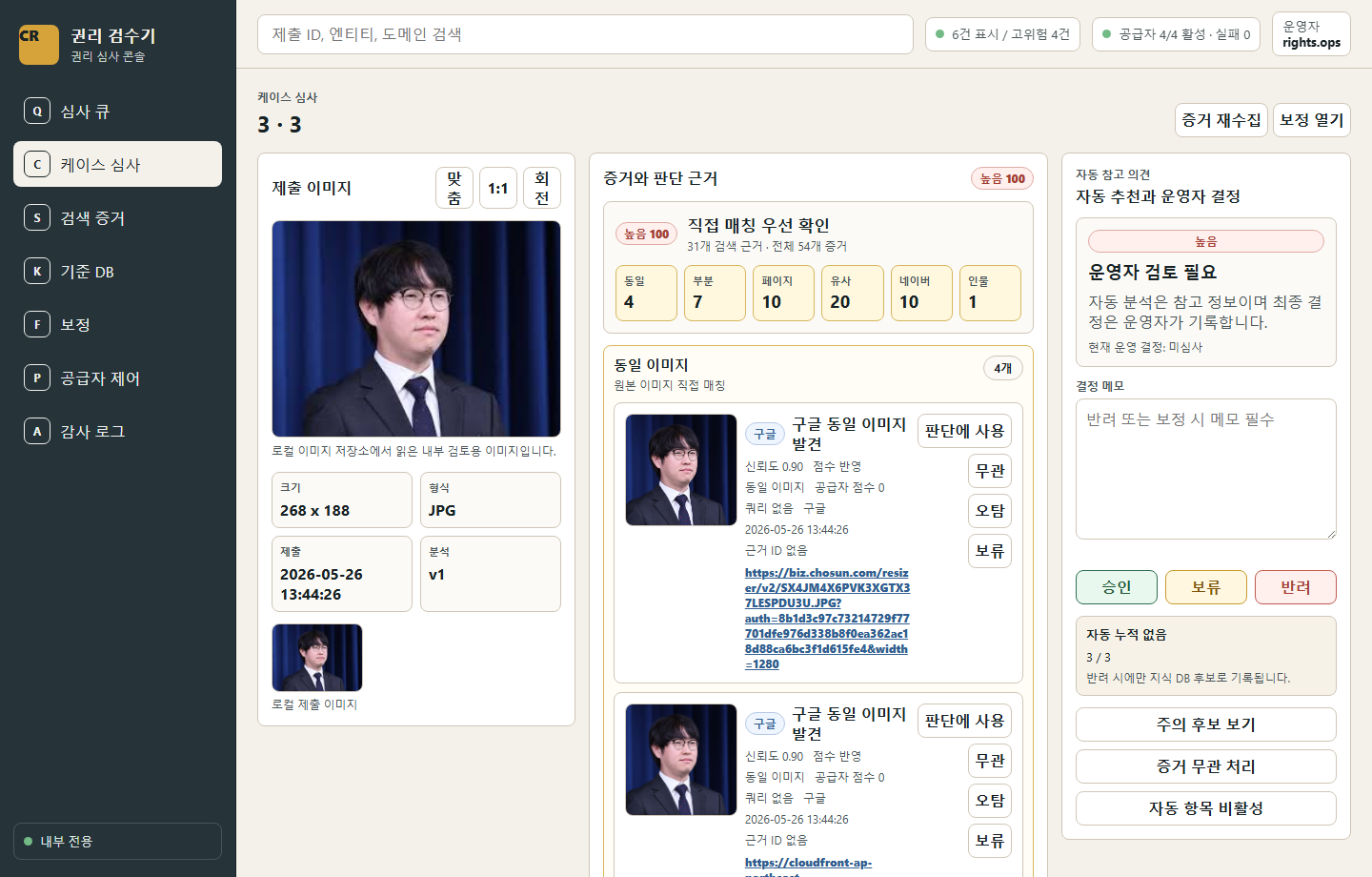This screenshot has height=877, width=1372.
Task: Select 케이스 심사 sidebar item
Action: pyautogui.click(x=117, y=164)
